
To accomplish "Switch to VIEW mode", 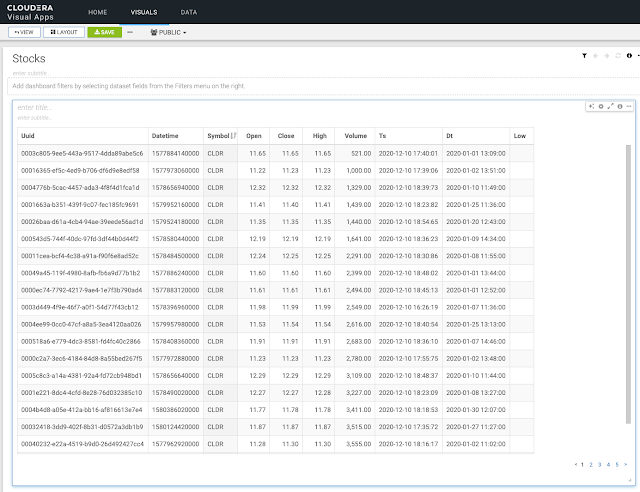I will pos(24,32).
